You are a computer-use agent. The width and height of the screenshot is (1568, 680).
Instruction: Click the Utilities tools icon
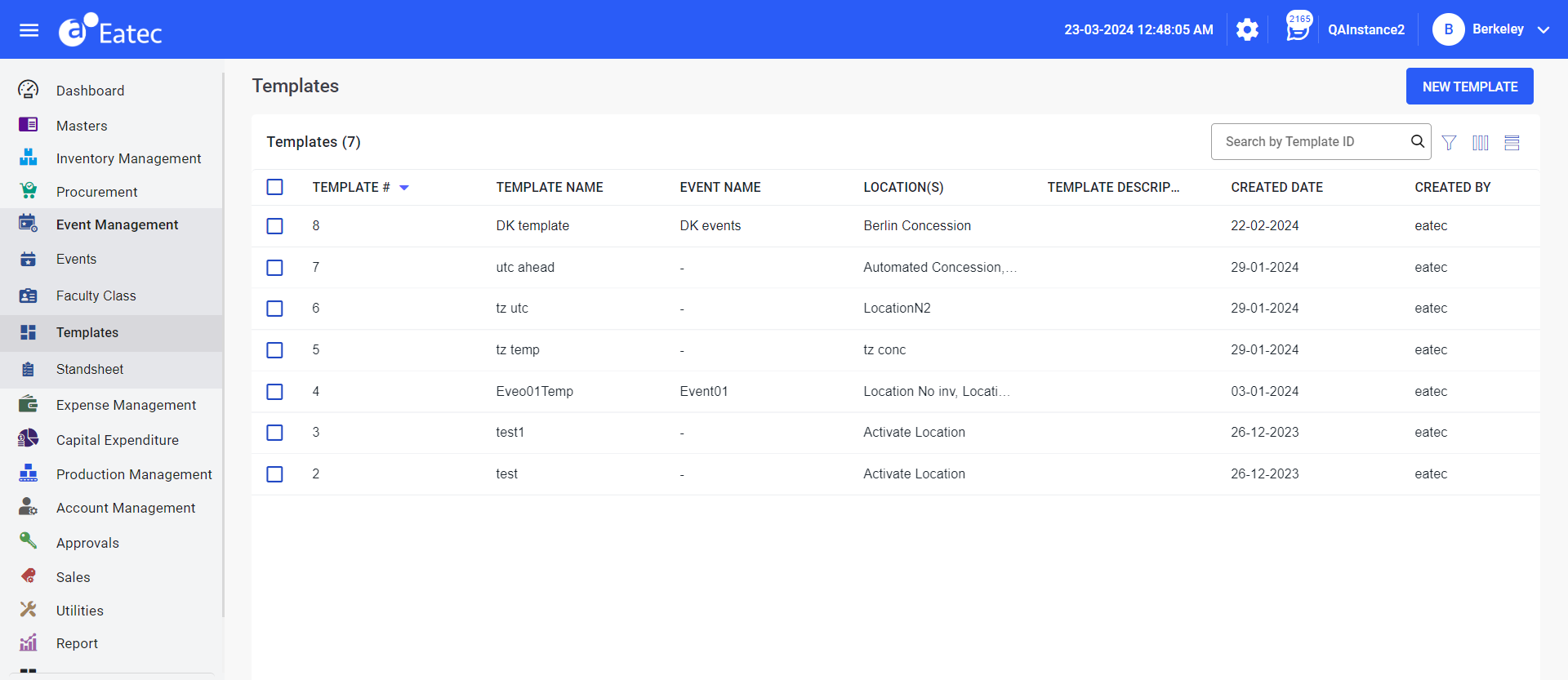[x=29, y=610]
